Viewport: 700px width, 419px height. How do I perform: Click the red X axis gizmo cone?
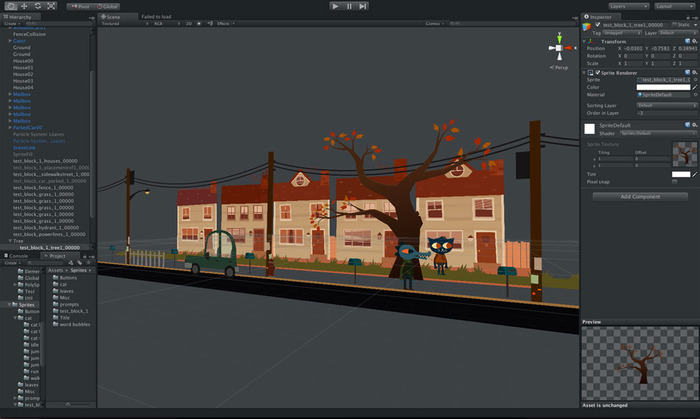pyautogui.click(x=568, y=48)
